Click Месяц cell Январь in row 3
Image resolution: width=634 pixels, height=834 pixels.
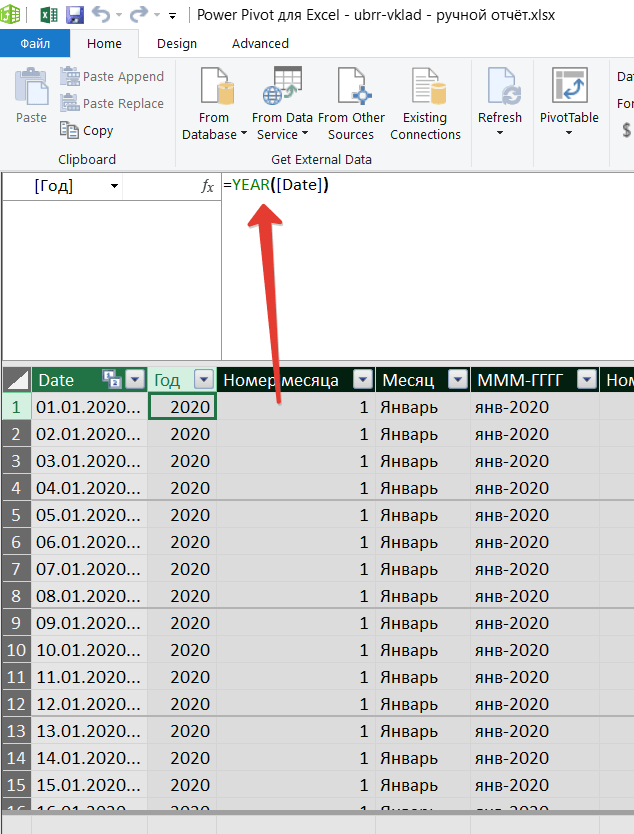[423, 461]
